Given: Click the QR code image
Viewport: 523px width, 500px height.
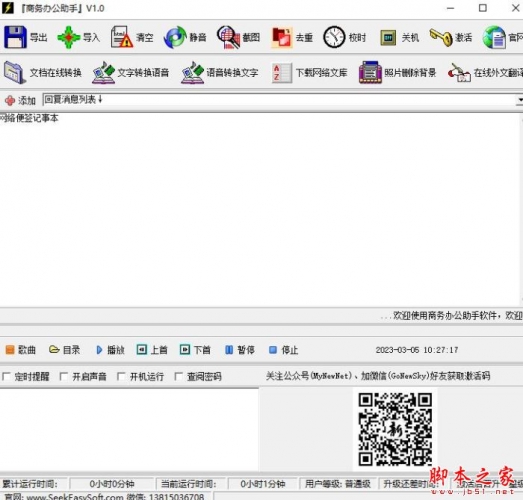Looking at the screenshot, I should point(395,429).
